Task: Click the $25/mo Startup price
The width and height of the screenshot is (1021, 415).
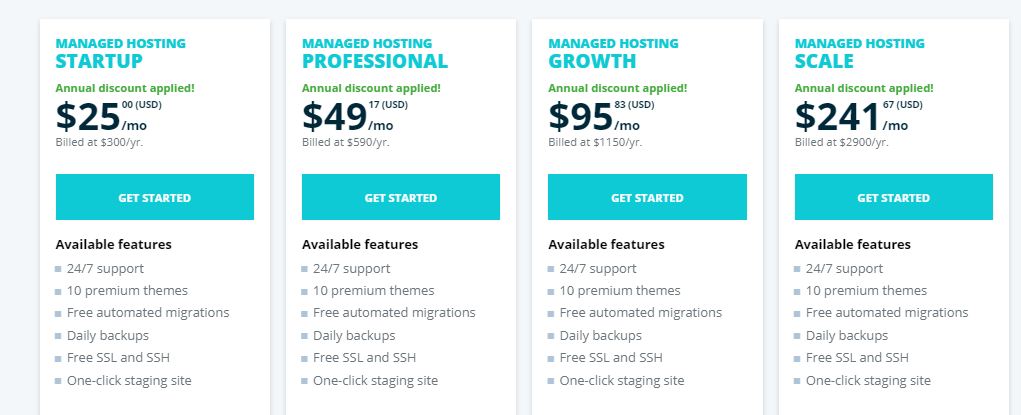Action: 109,116
